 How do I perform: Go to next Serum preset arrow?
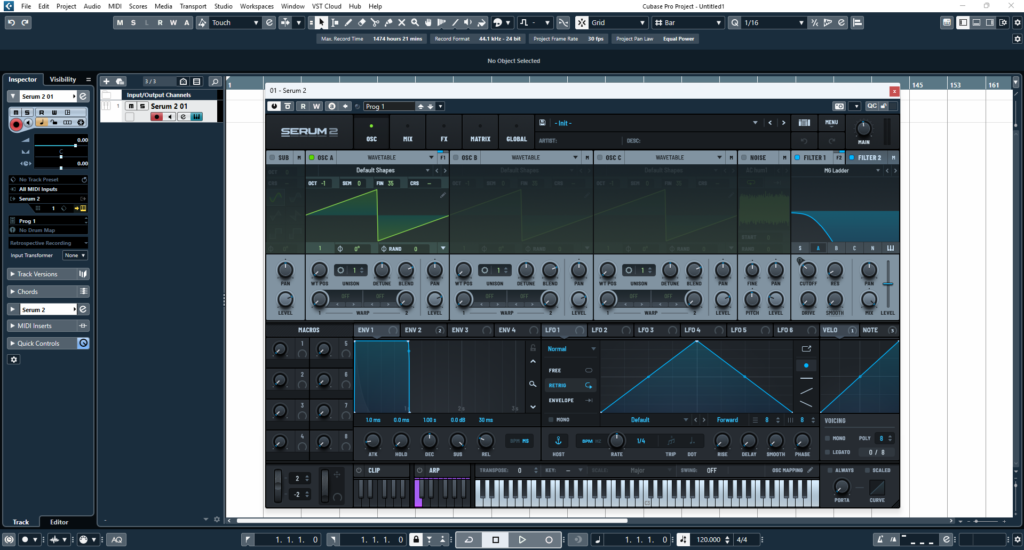(x=784, y=123)
